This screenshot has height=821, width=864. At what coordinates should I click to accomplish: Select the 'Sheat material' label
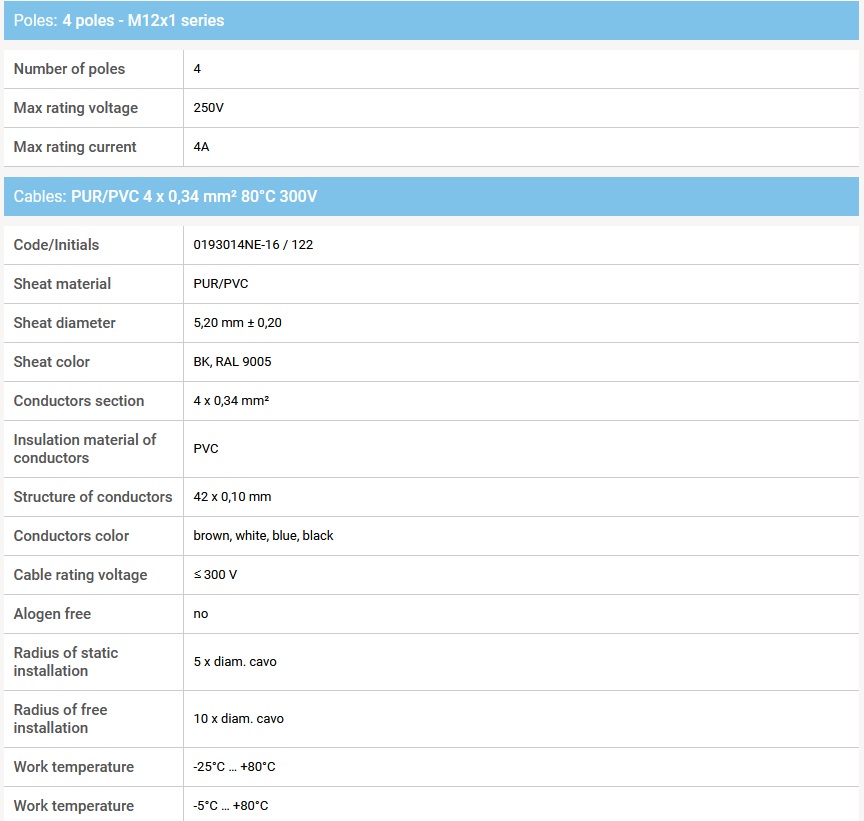click(x=62, y=284)
